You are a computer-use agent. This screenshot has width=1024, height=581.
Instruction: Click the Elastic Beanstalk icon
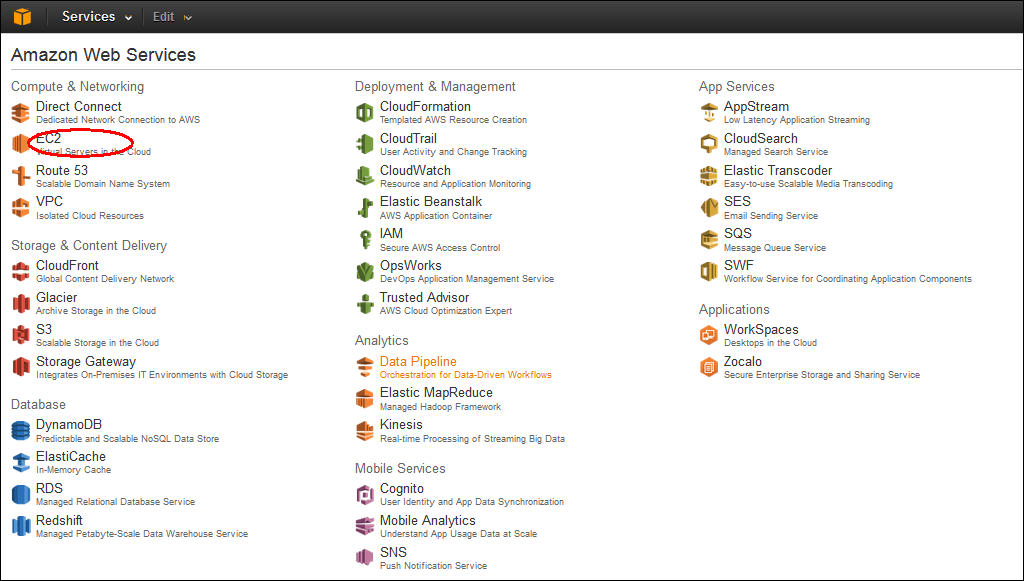365,208
